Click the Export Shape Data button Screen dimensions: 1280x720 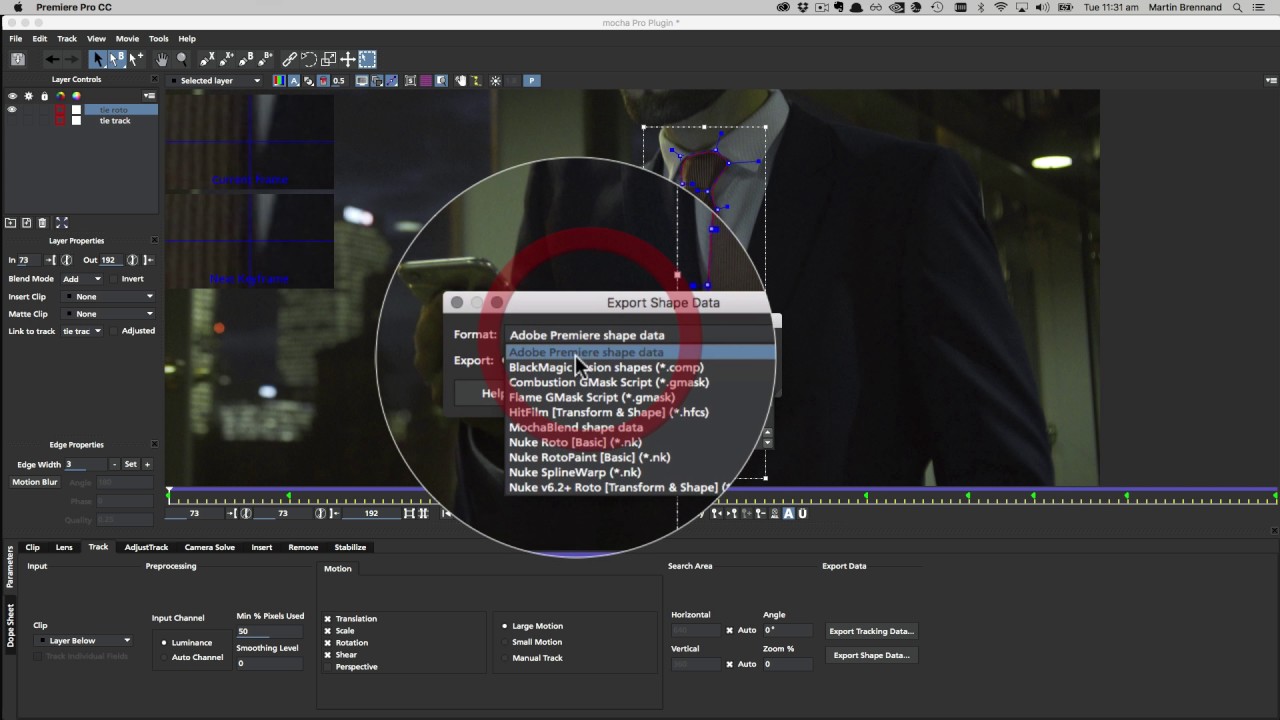871,655
